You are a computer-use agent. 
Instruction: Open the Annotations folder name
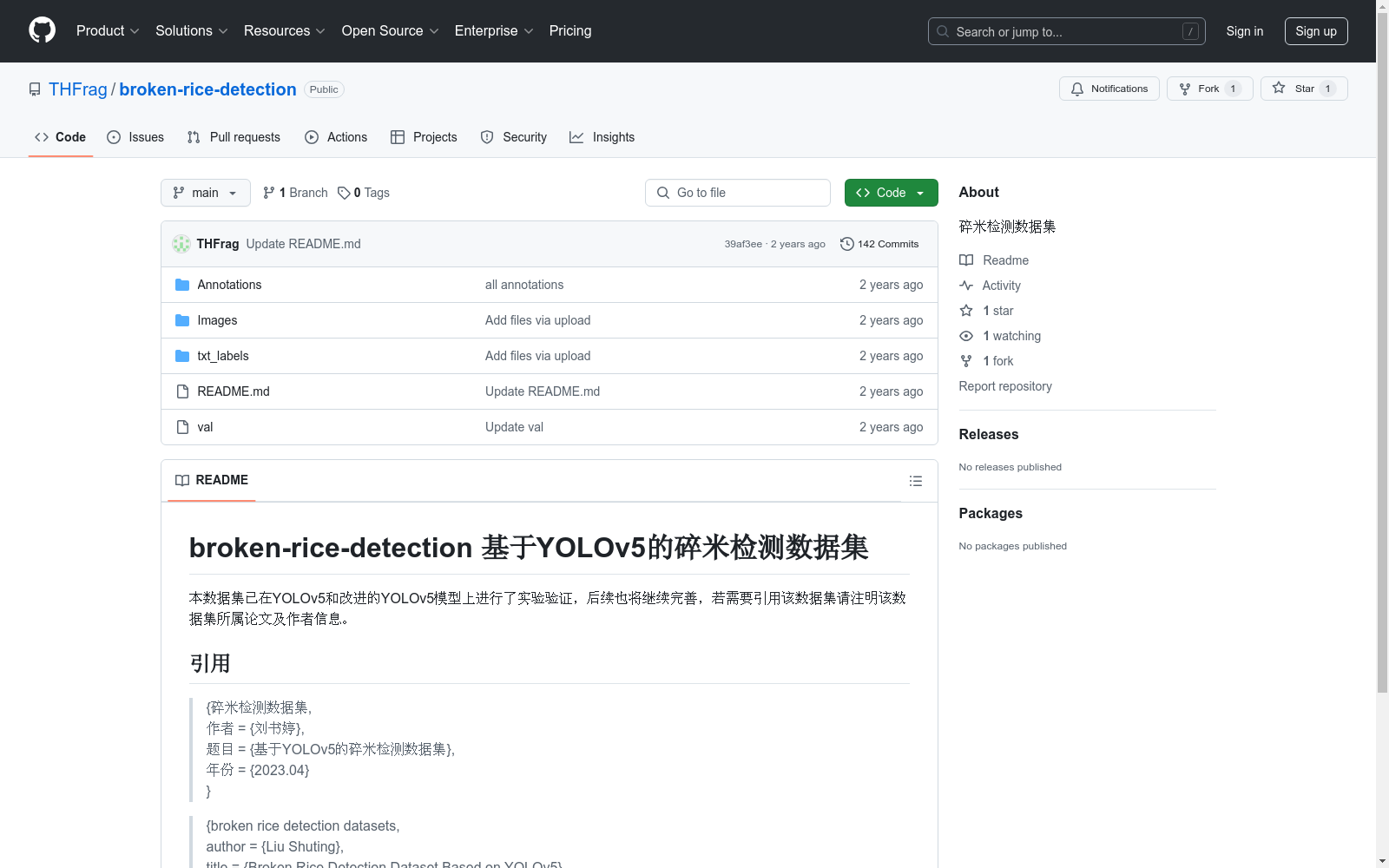[x=229, y=285]
